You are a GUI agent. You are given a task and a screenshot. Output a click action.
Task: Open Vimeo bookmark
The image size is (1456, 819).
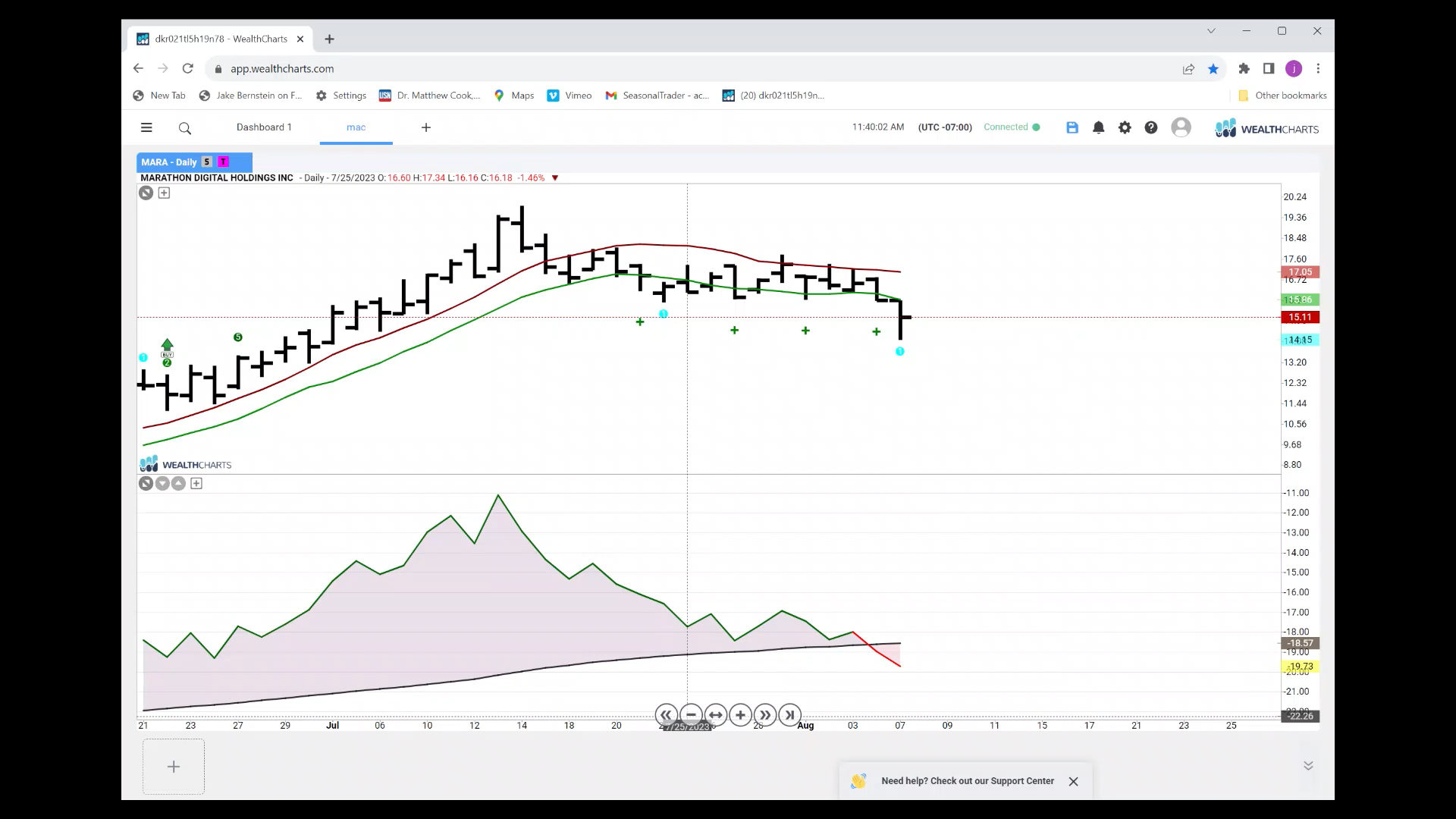570,96
